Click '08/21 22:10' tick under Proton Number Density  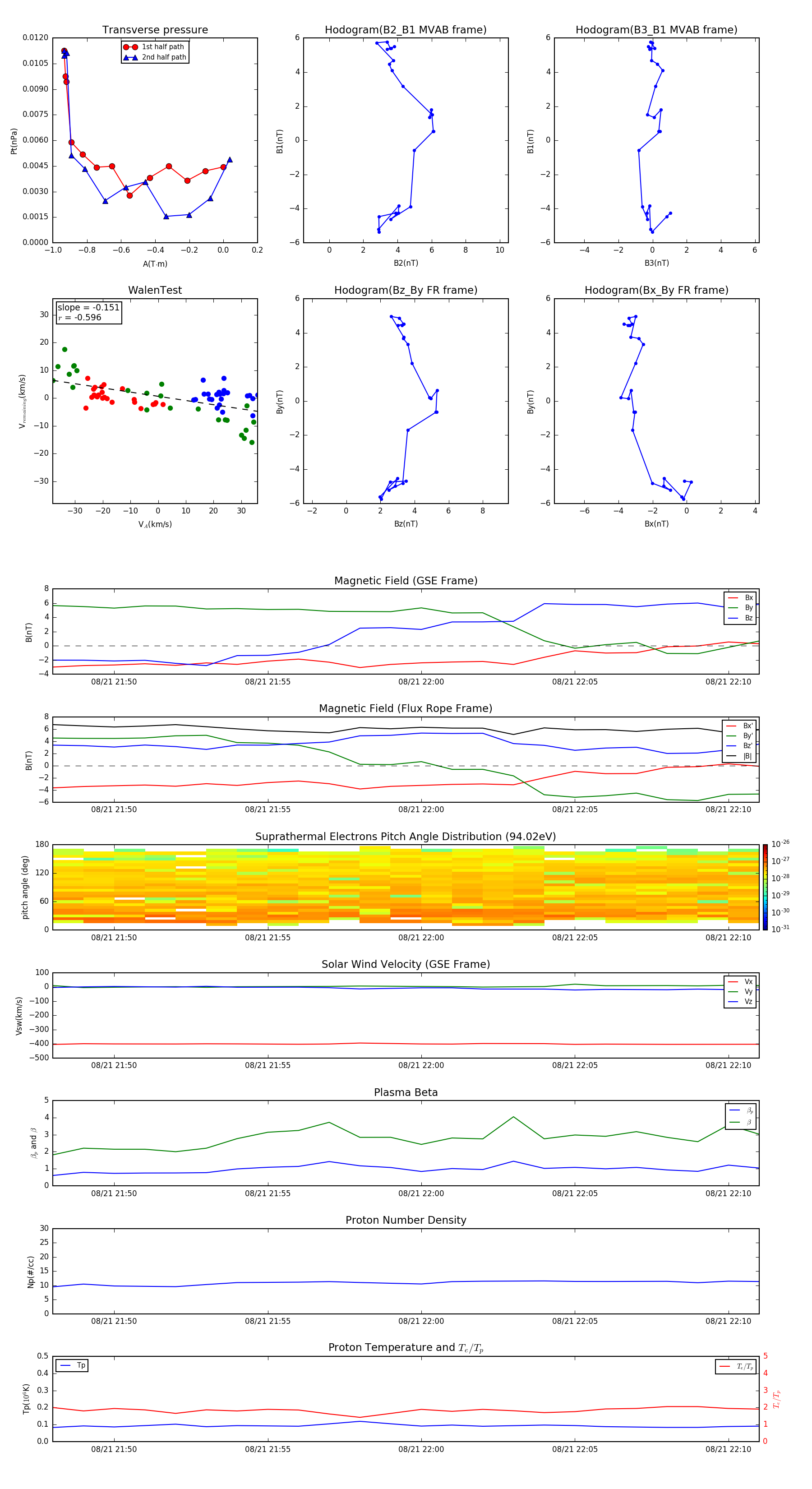click(x=728, y=1321)
